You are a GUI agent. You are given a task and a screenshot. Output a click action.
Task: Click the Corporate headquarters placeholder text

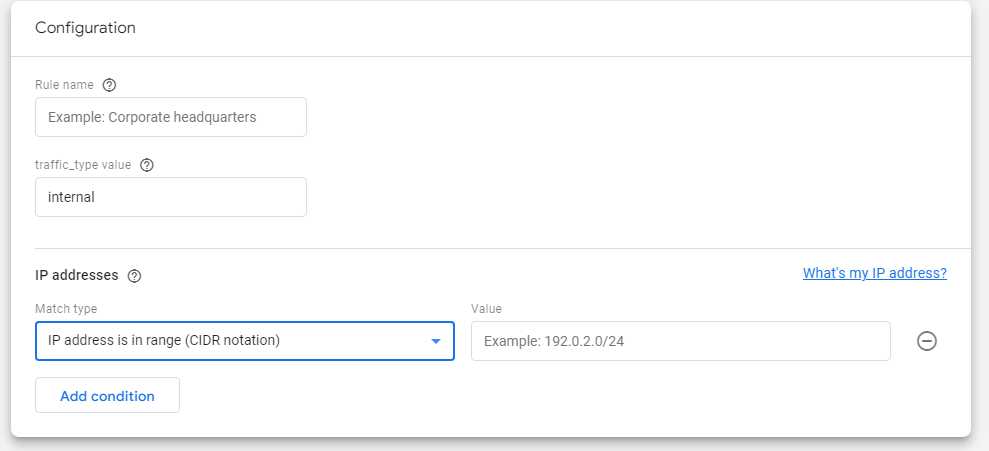[152, 117]
